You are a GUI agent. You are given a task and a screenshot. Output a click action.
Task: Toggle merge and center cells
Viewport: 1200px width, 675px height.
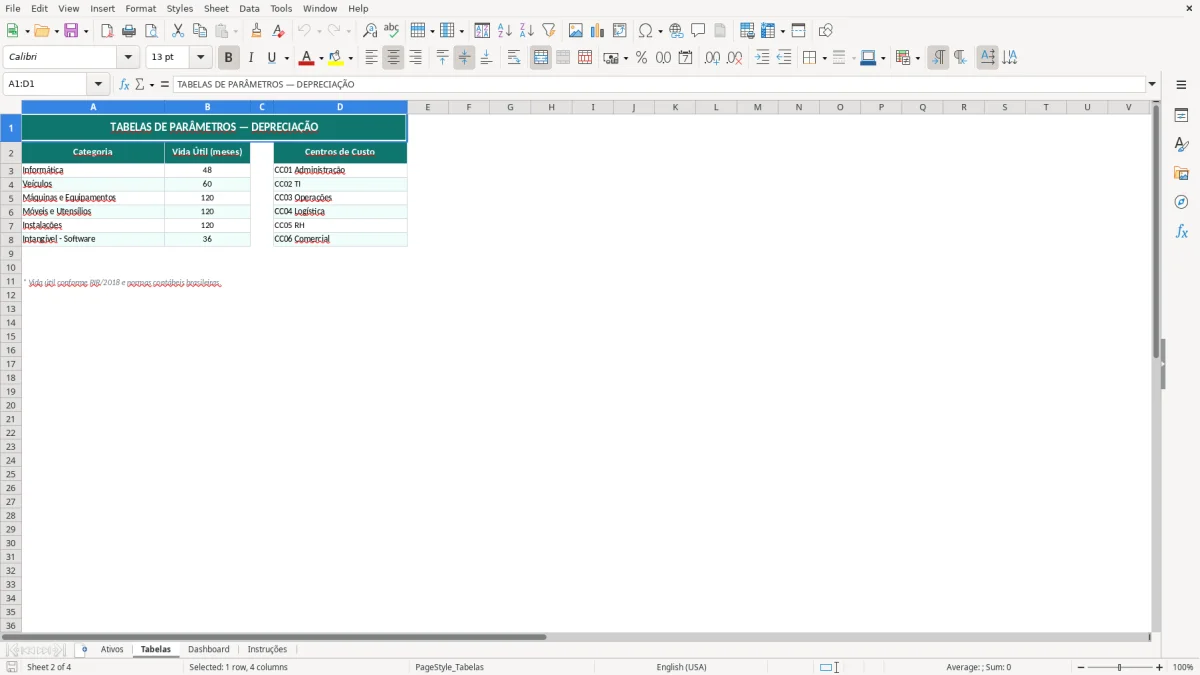(x=540, y=57)
